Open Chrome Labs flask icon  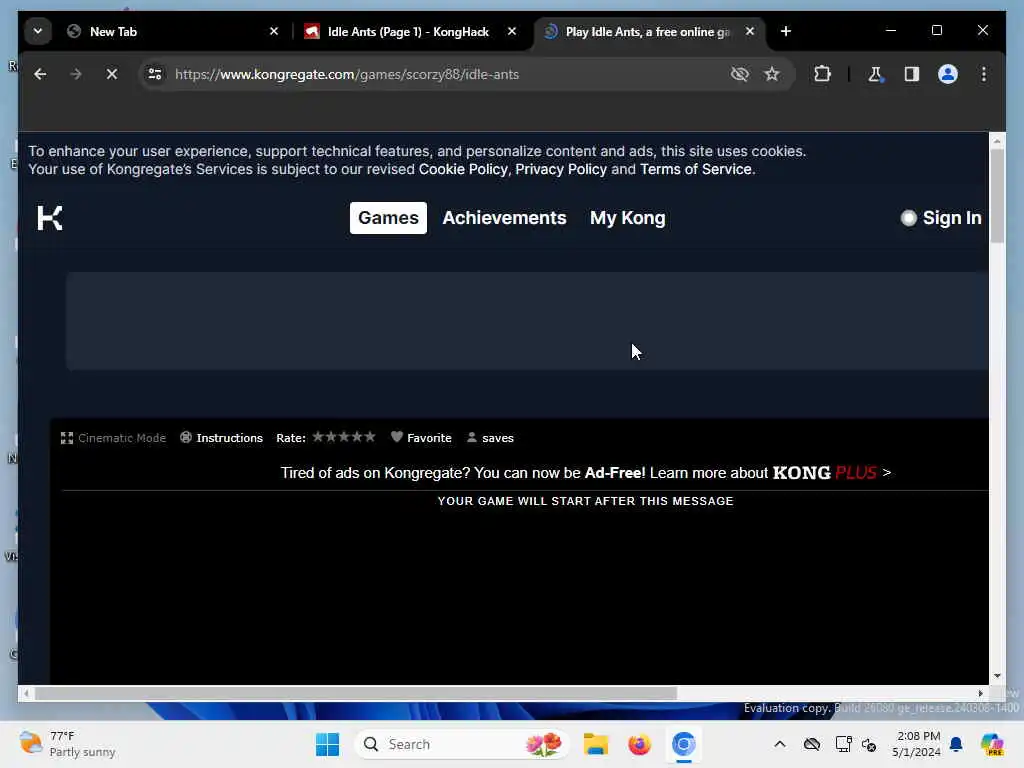tap(875, 74)
